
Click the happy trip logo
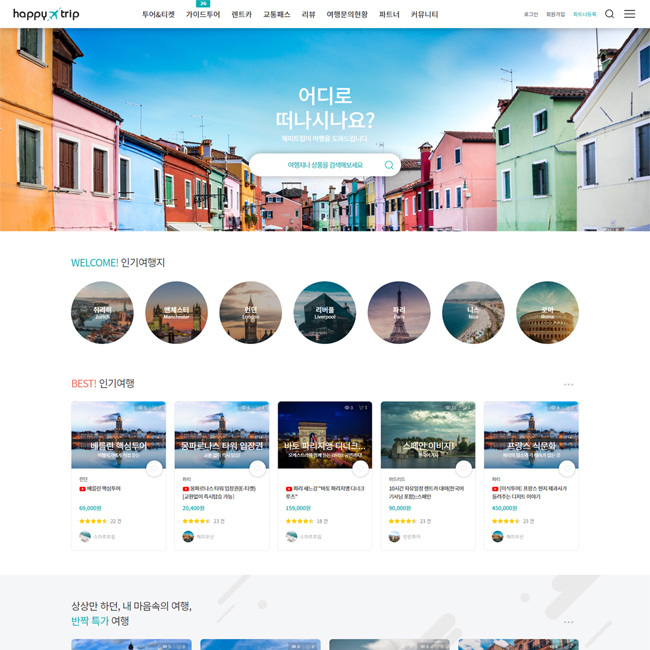(x=46, y=14)
